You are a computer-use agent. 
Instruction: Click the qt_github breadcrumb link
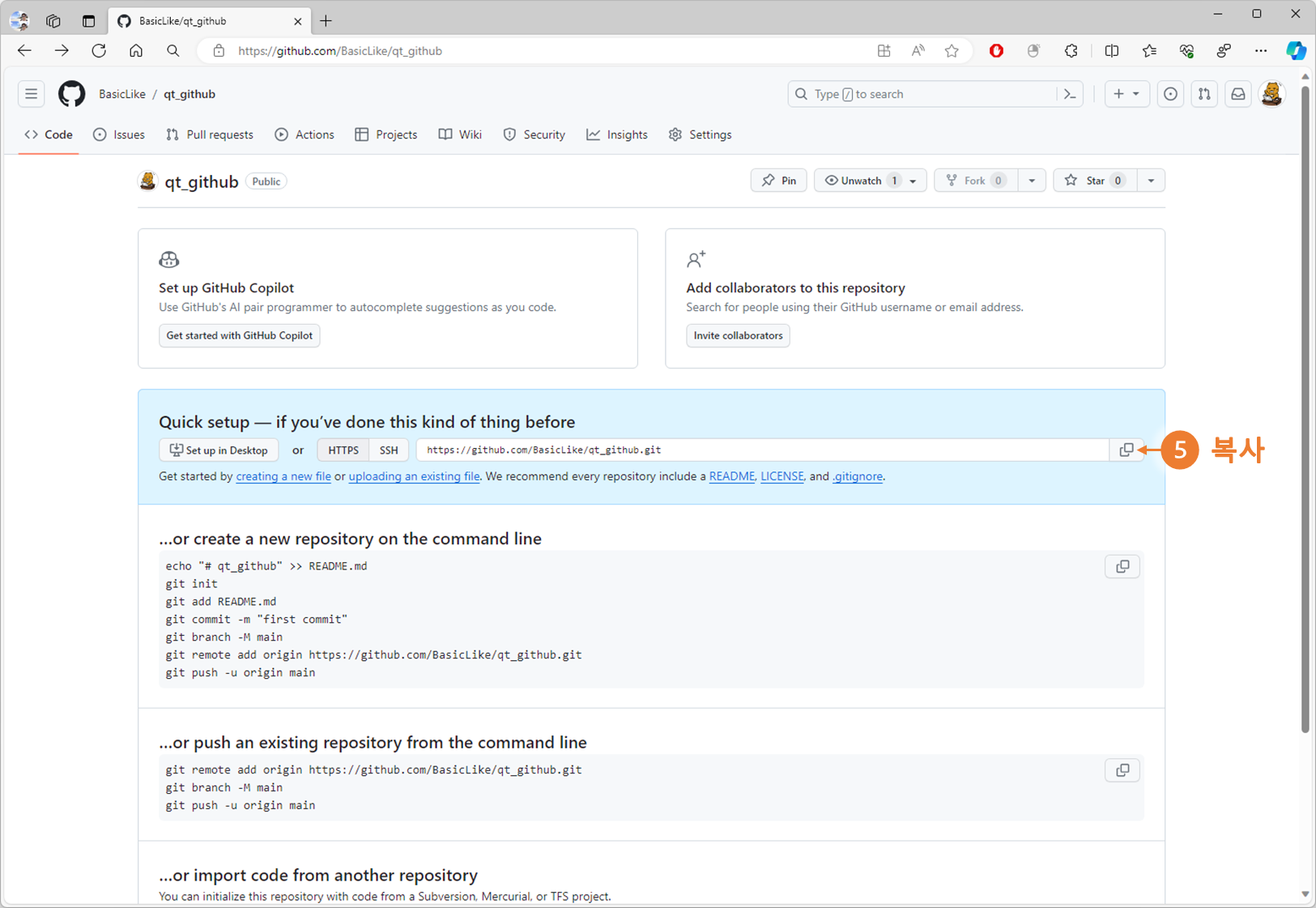coord(190,94)
